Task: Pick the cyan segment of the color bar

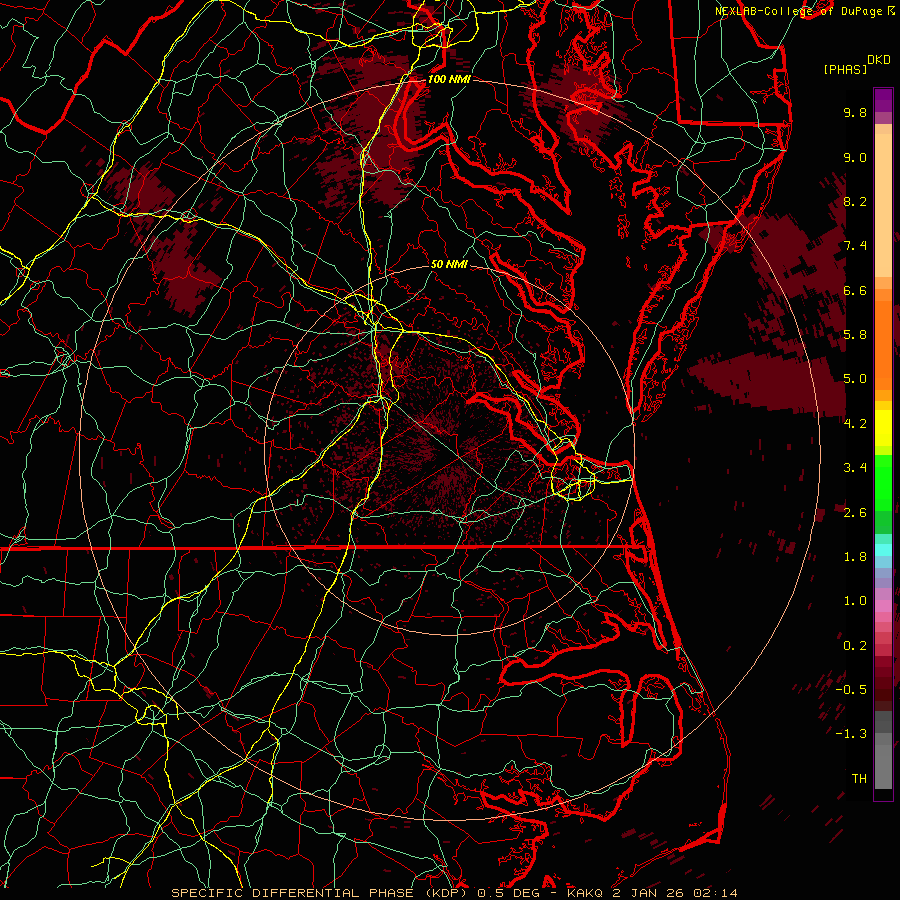Action: coord(883,550)
